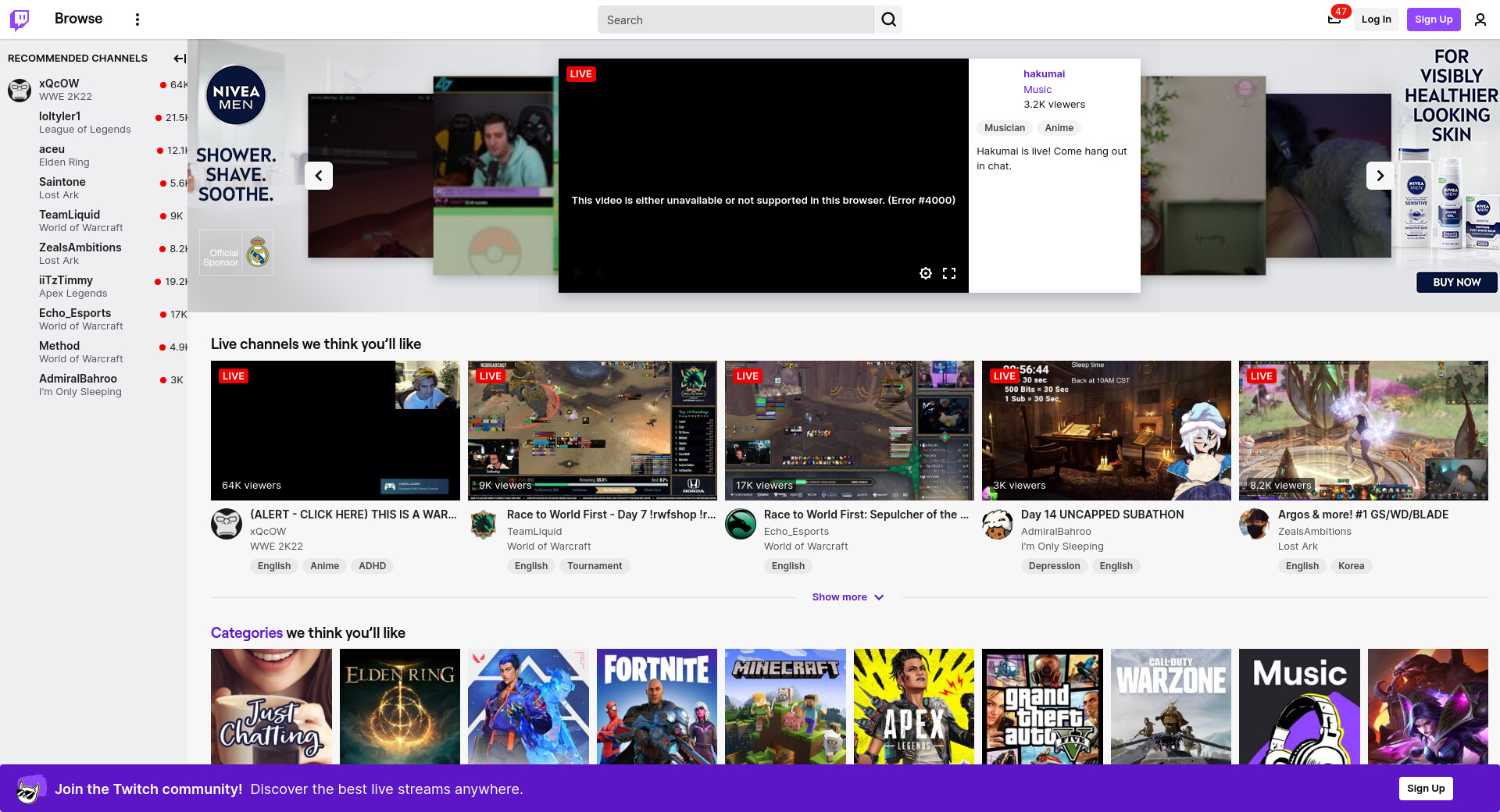Viewport: 1500px width, 812px height.
Task: Open the user account profile icon
Action: click(x=1480, y=20)
